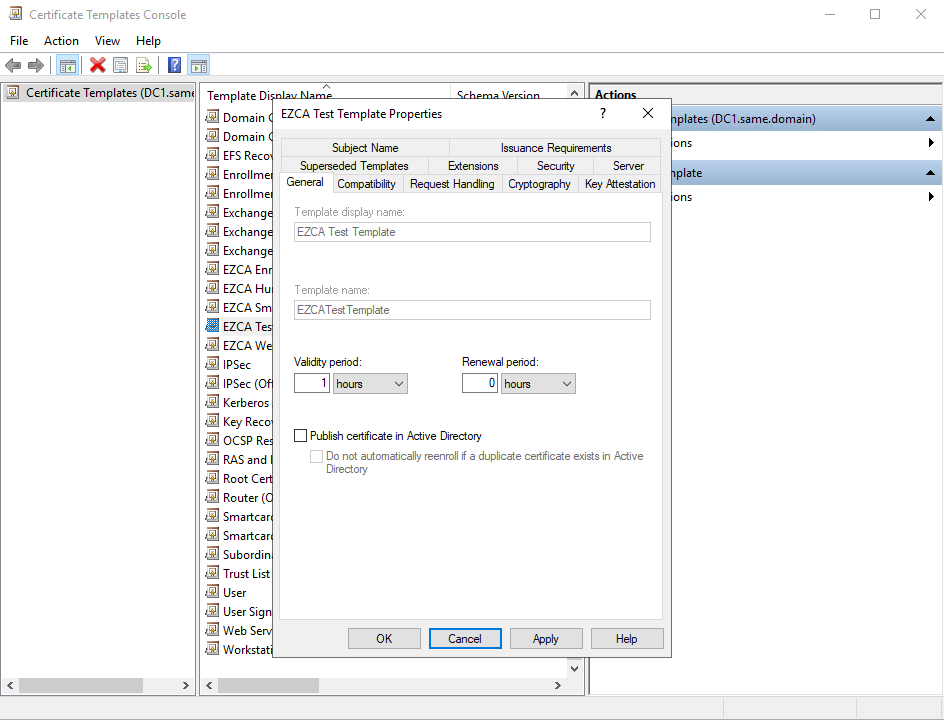Open the Renewal period units dropdown

click(x=538, y=384)
